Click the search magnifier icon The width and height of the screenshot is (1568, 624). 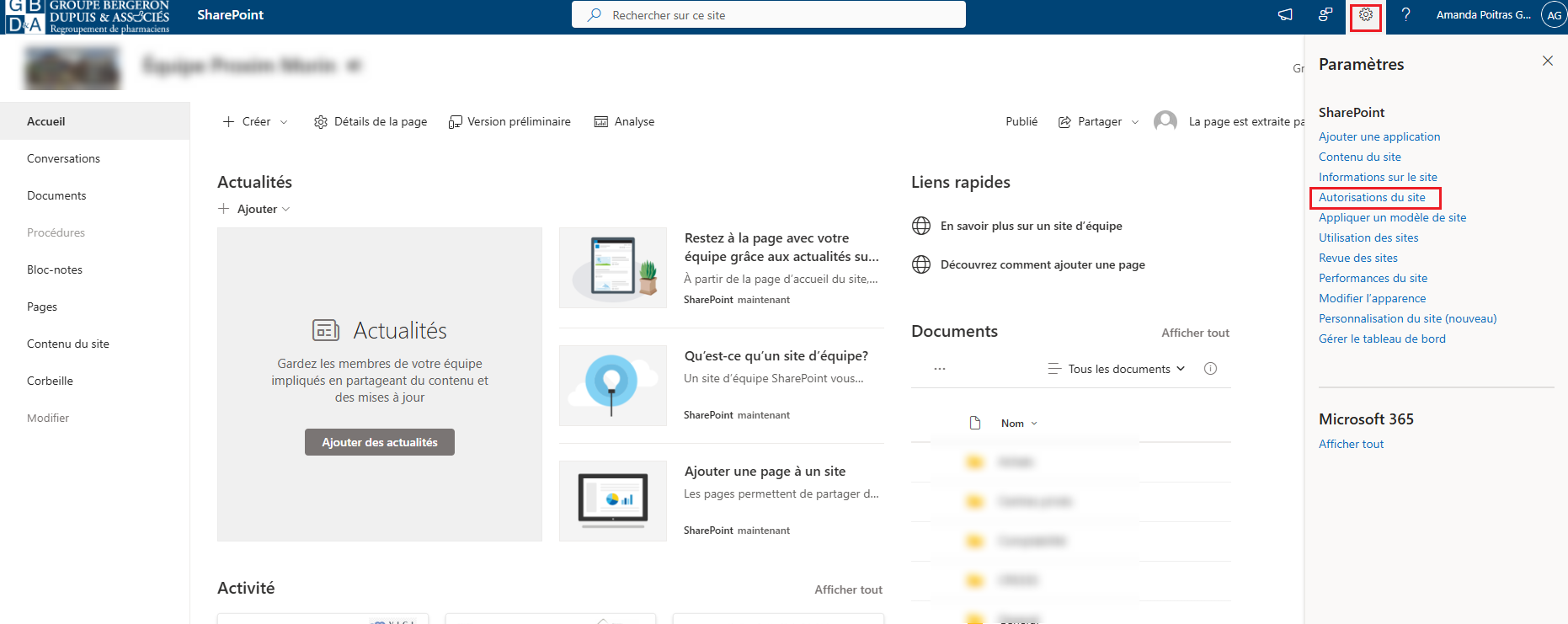pos(595,15)
